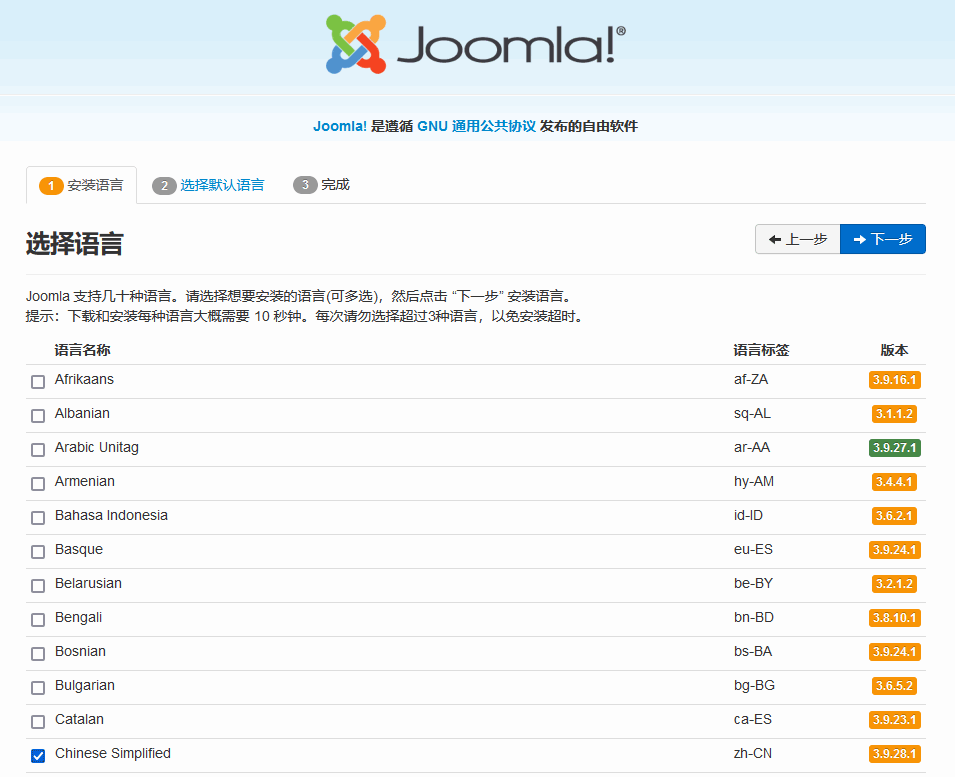Image resolution: width=955 pixels, height=777 pixels.
Task: Click the zh-CN language tag
Action: coord(753,754)
